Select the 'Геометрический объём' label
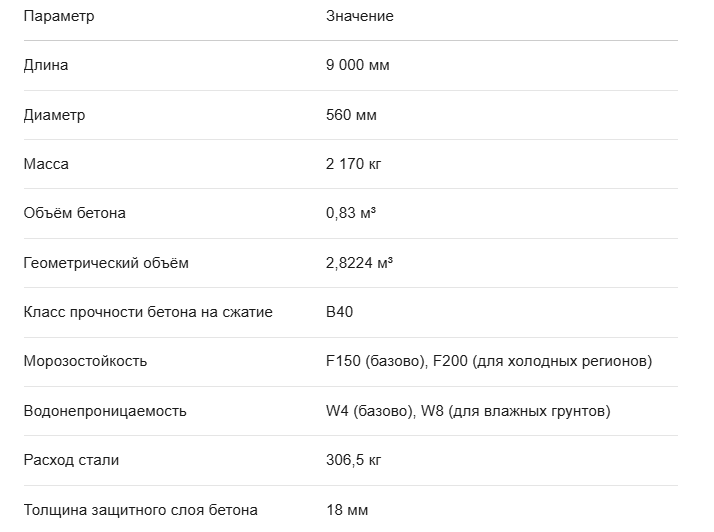 coord(106,263)
